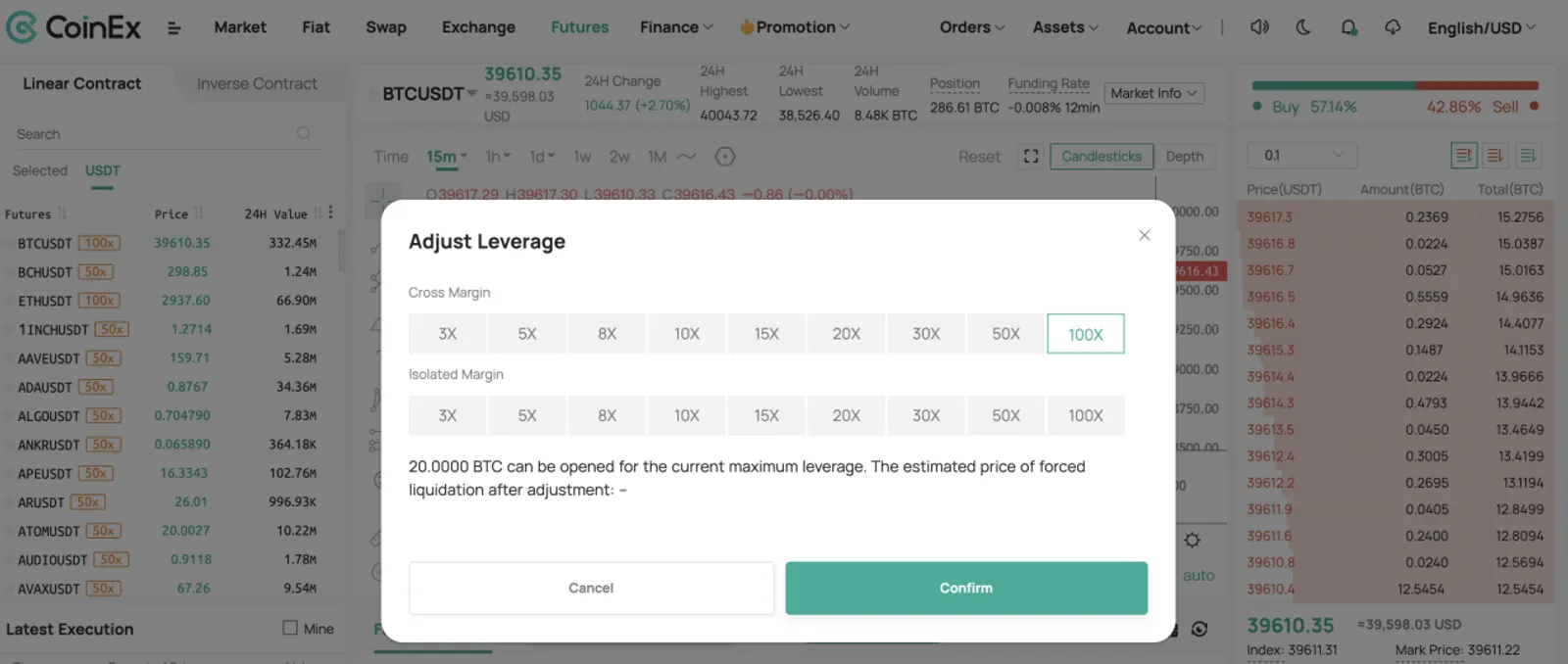Switch to Inverse Contract tab
The image size is (1568, 664).
[257, 84]
